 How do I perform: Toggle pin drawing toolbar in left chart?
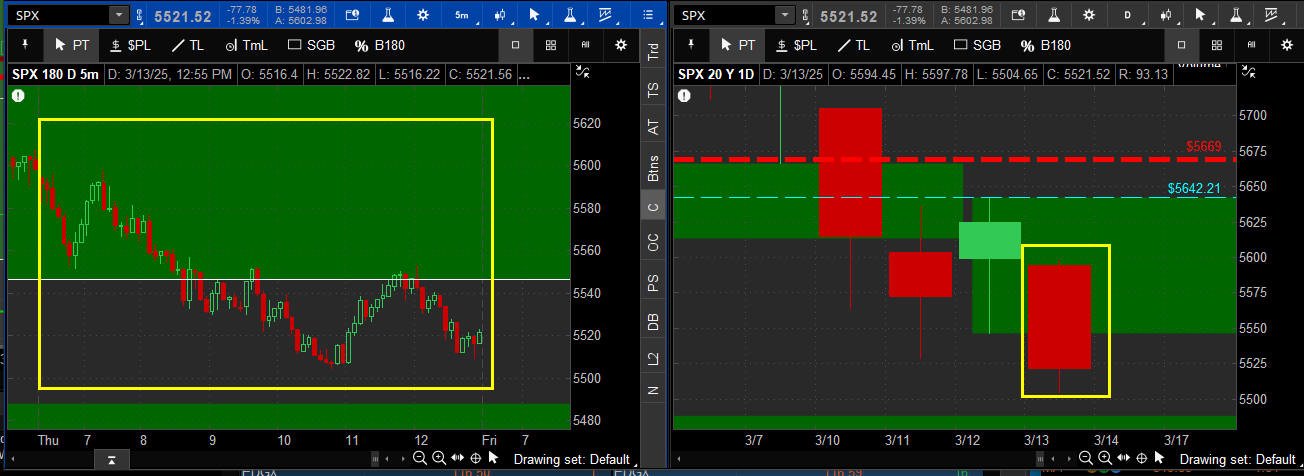(x=26, y=45)
